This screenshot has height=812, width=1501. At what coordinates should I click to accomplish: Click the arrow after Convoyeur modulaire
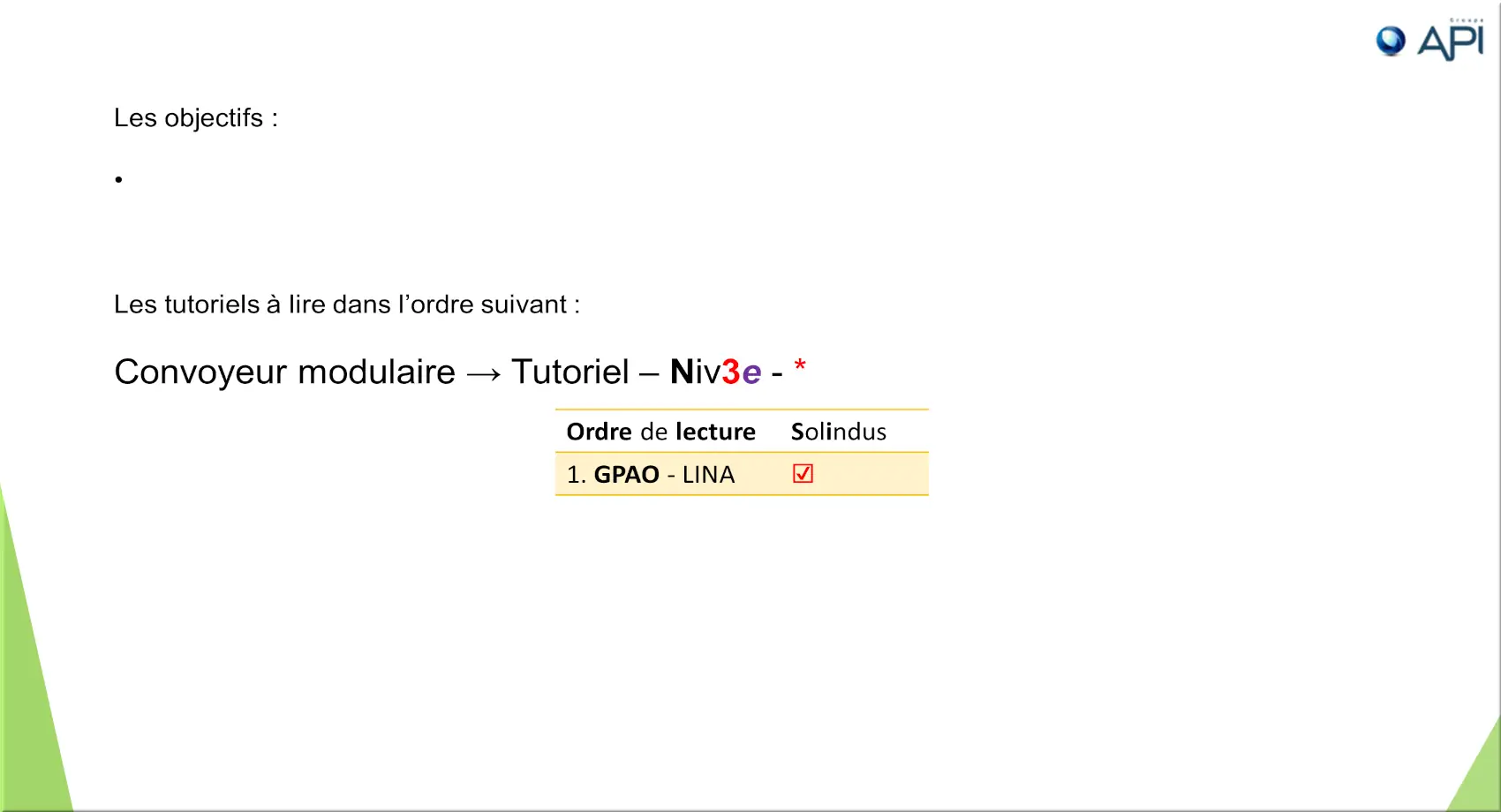point(484,374)
